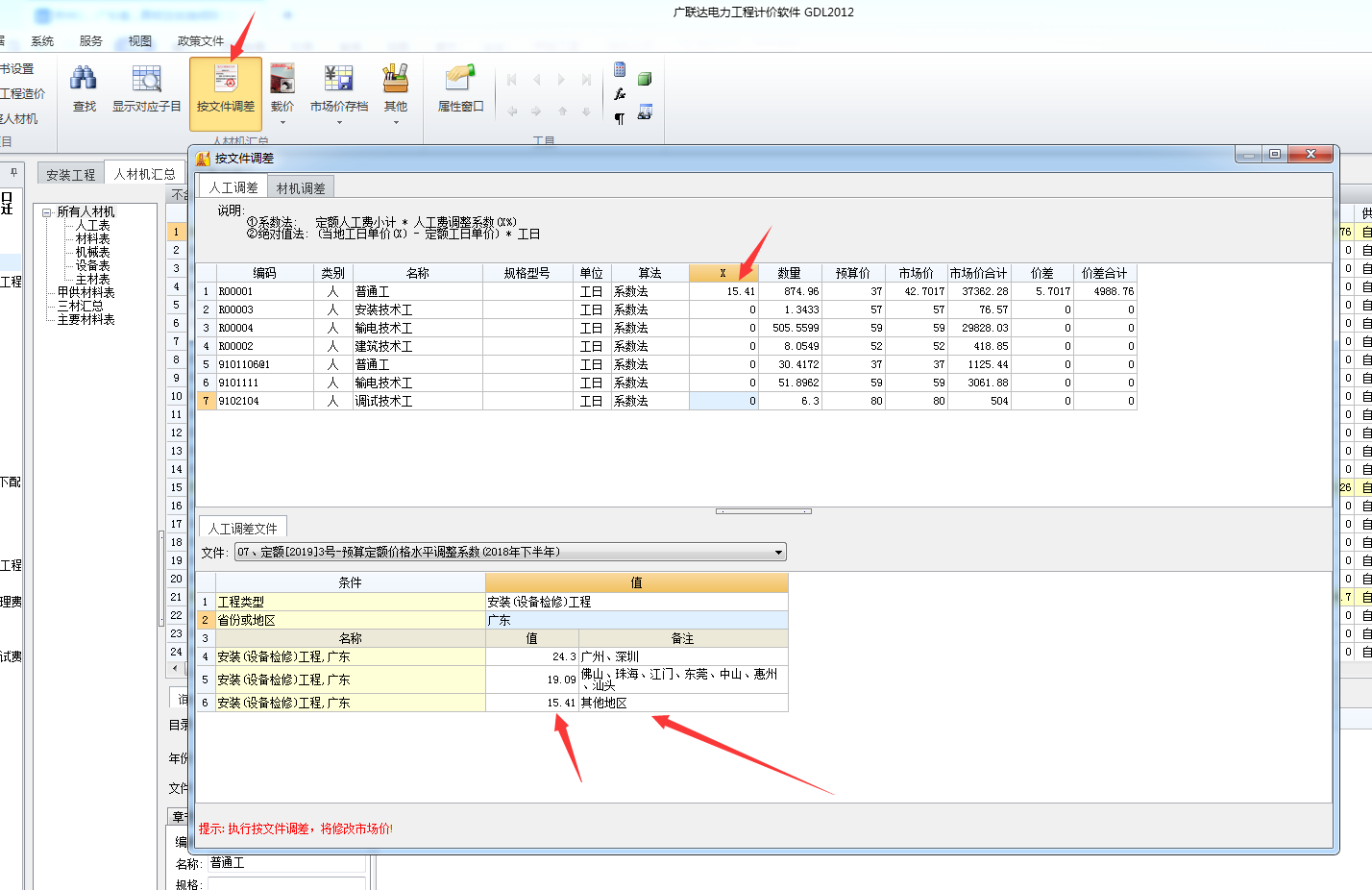Viewport: 1372px width, 890px height.
Task: Select 设备表 in the tree
Action: tap(93, 265)
